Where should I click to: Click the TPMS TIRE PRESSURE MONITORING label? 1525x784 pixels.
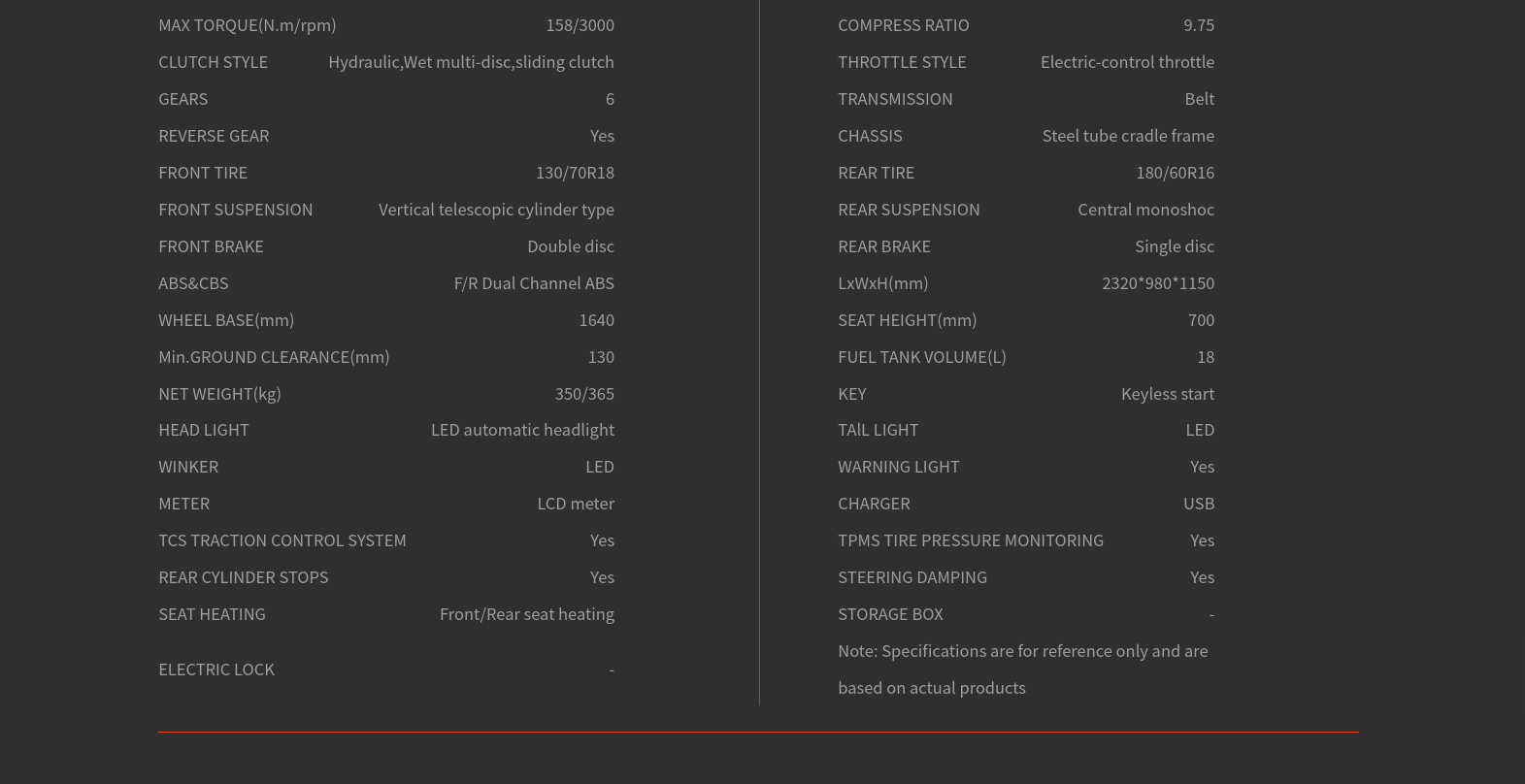click(971, 540)
